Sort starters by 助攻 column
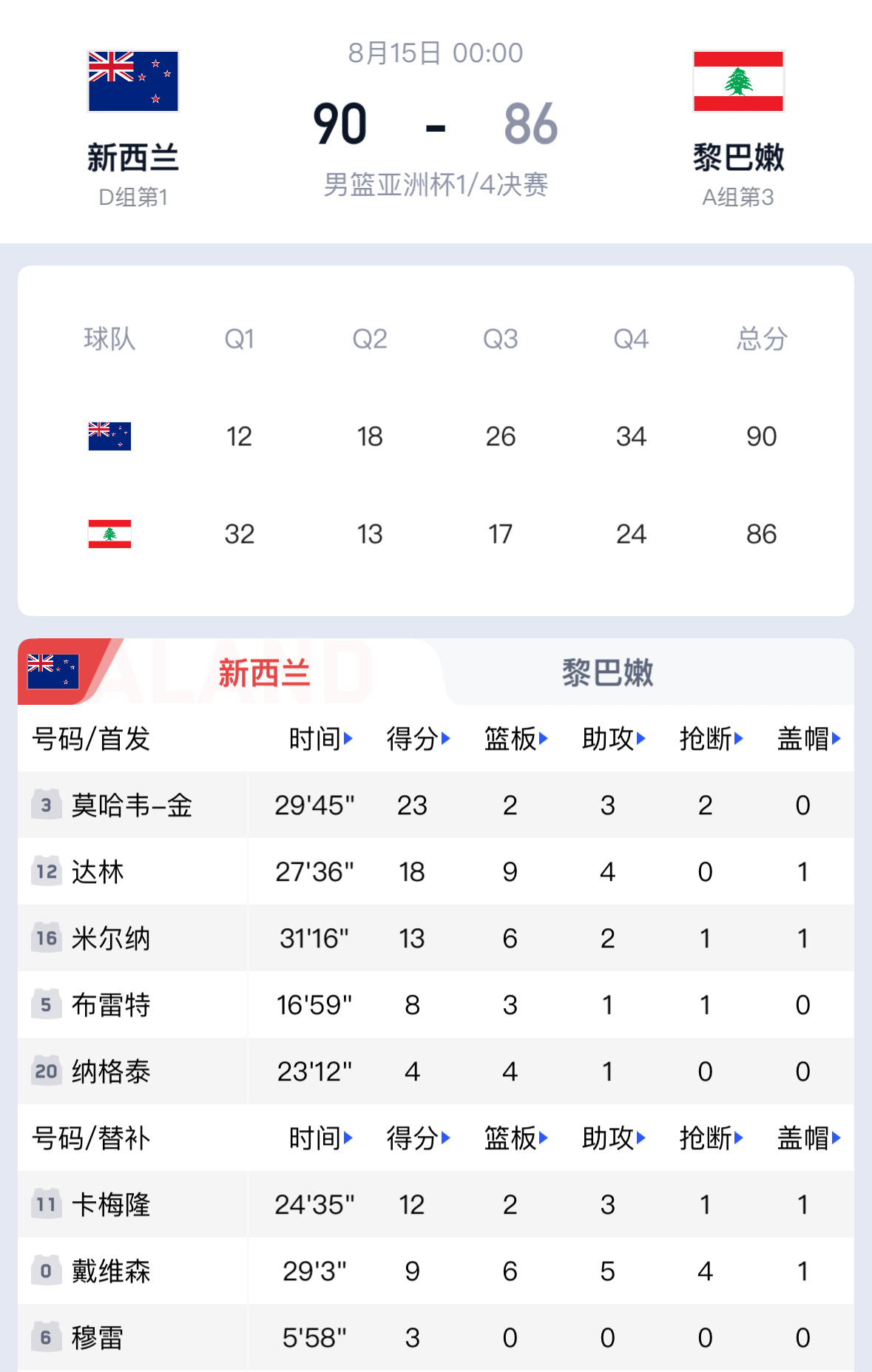 coord(614,738)
